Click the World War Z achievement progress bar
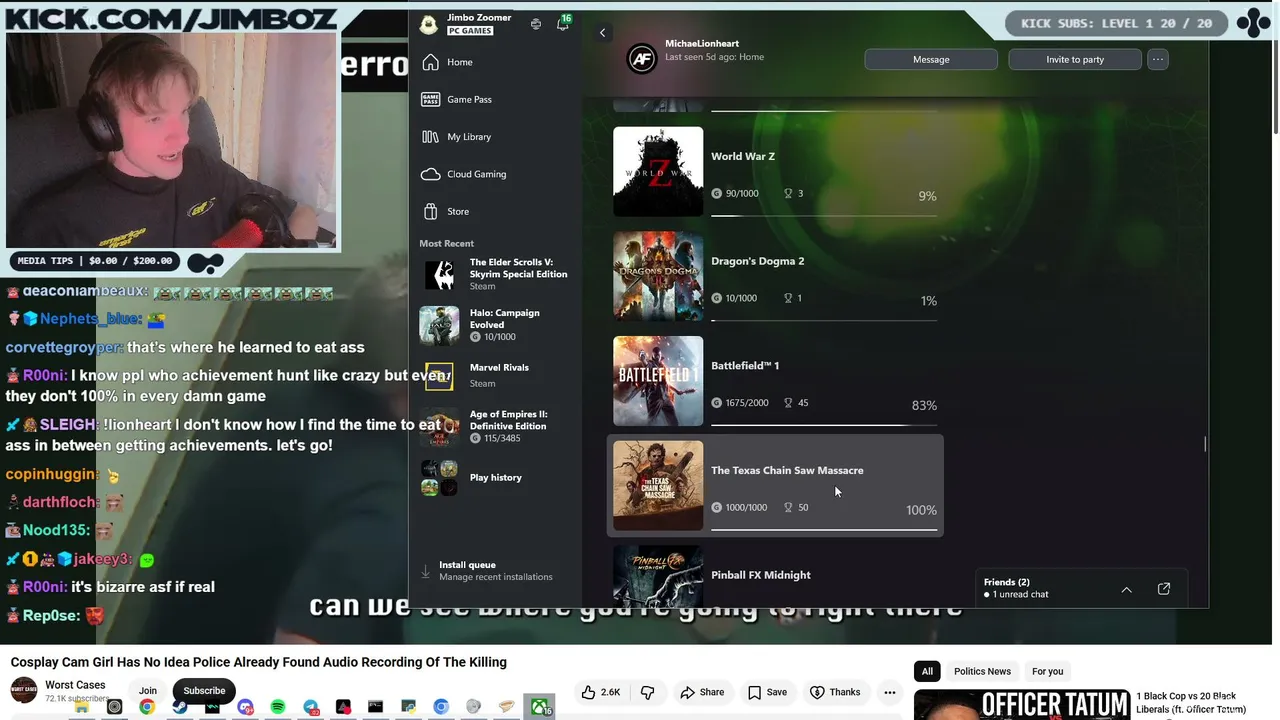This screenshot has height=720, width=1280. [824, 215]
